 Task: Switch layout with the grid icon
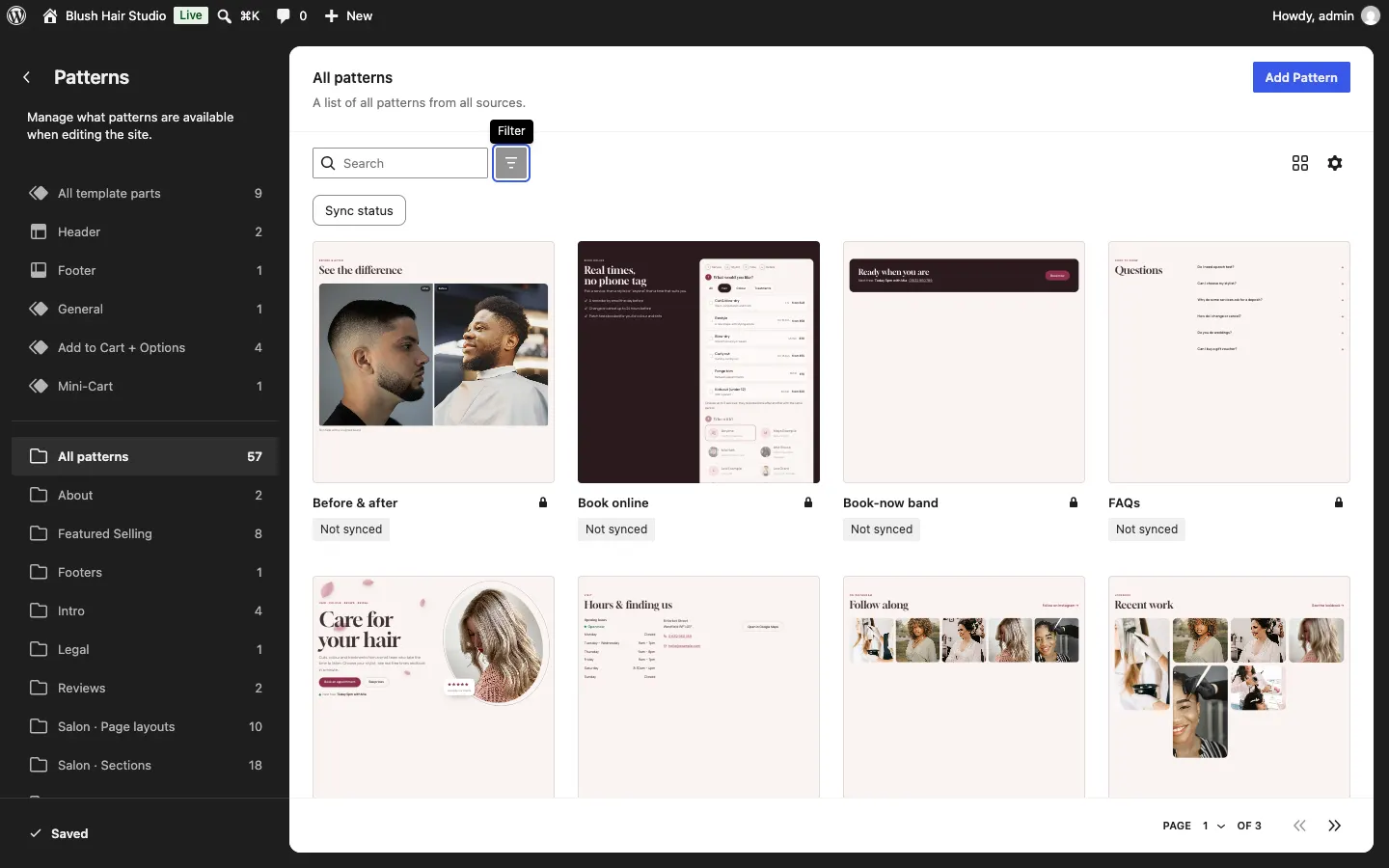(1300, 163)
